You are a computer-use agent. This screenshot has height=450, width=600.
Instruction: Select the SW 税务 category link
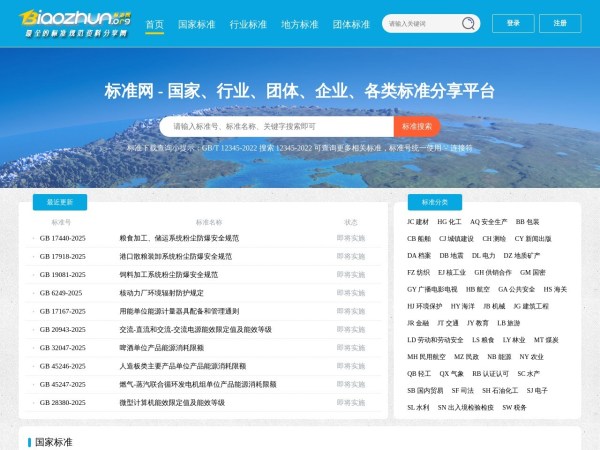tap(514, 408)
